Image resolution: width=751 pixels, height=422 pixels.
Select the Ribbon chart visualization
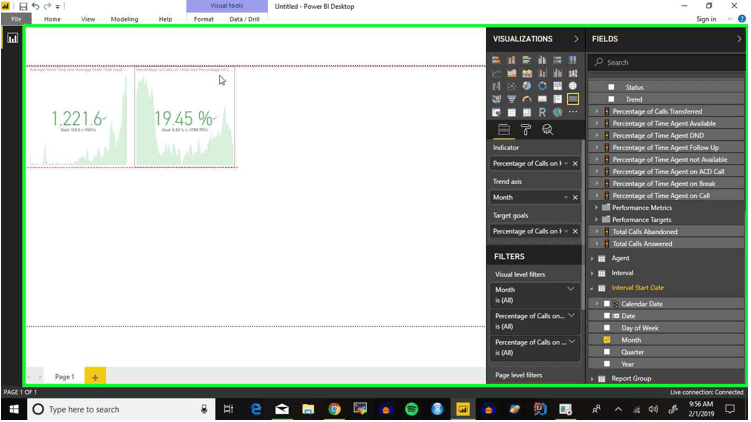click(x=573, y=73)
